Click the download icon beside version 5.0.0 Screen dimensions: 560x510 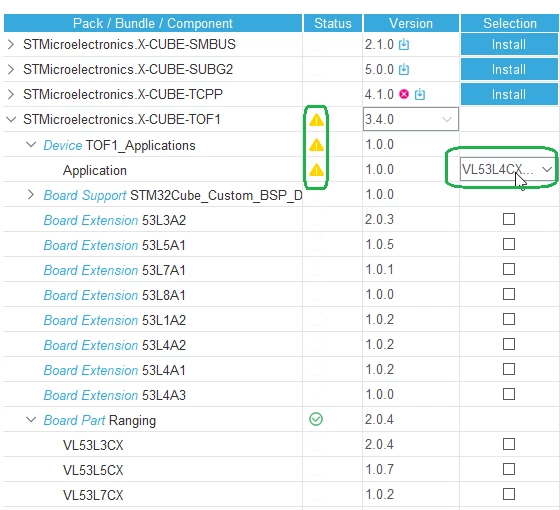pyautogui.click(x=404, y=69)
